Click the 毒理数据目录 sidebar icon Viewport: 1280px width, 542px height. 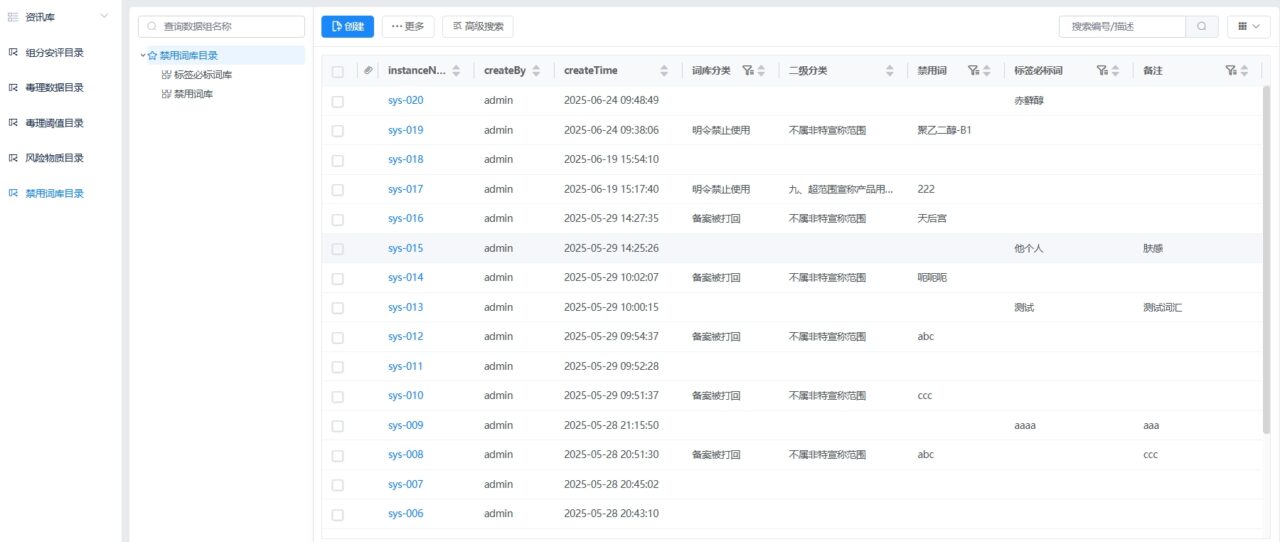13,88
